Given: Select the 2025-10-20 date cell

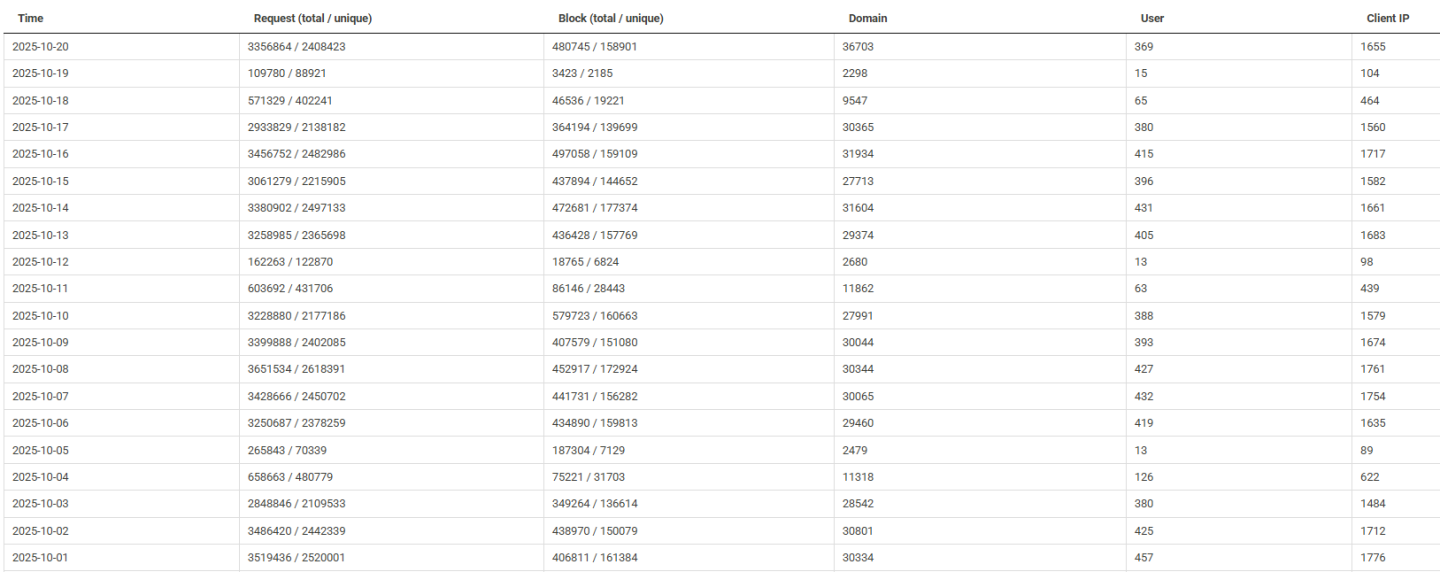Looking at the screenshot, I should (40, 46).
